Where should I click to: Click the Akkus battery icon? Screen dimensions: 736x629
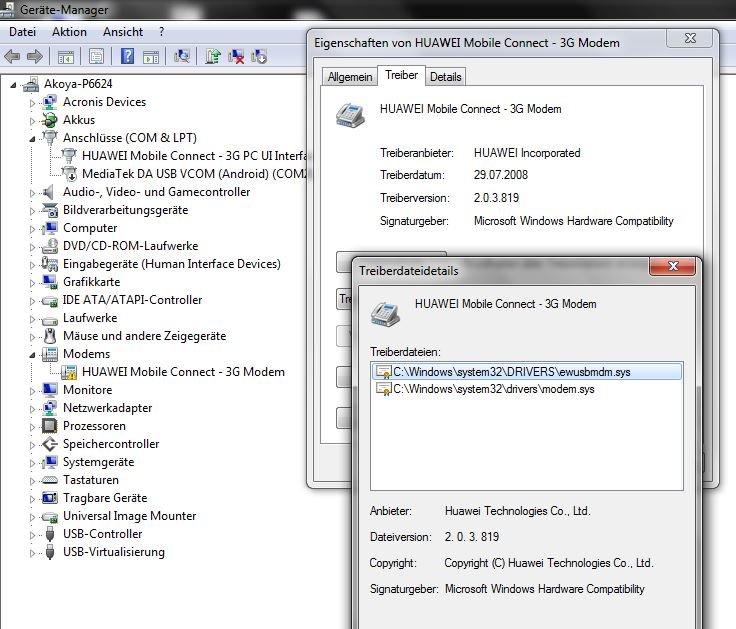[50, 120]
